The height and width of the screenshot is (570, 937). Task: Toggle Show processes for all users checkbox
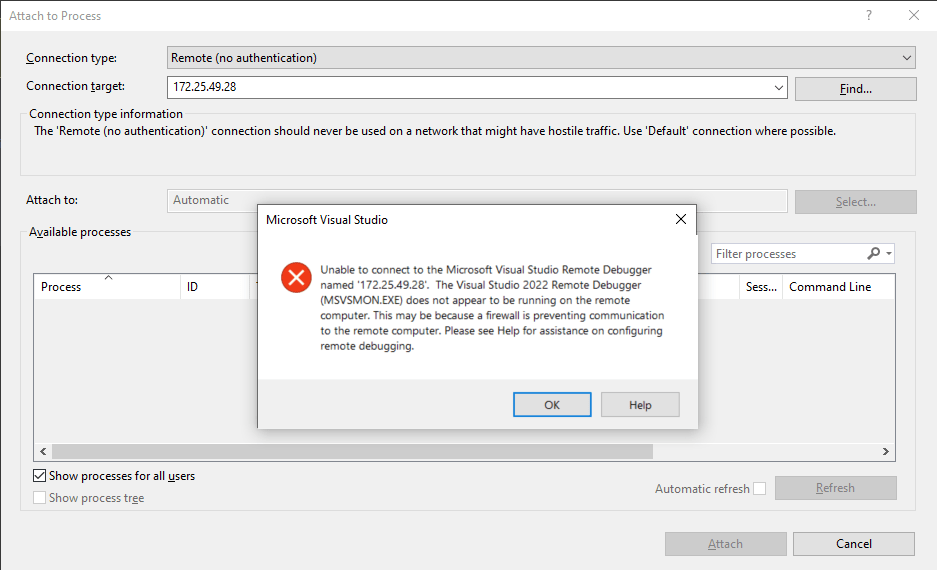(x=40, y=476)
